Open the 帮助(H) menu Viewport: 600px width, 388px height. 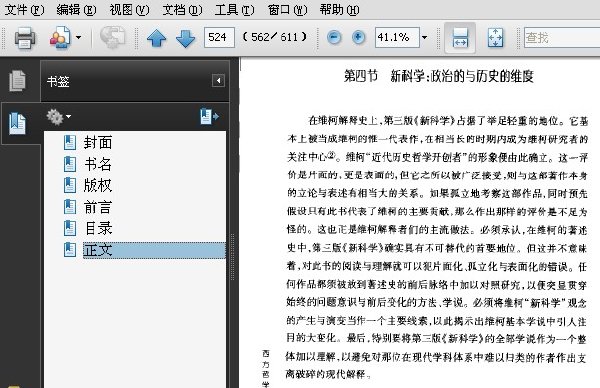339,10
